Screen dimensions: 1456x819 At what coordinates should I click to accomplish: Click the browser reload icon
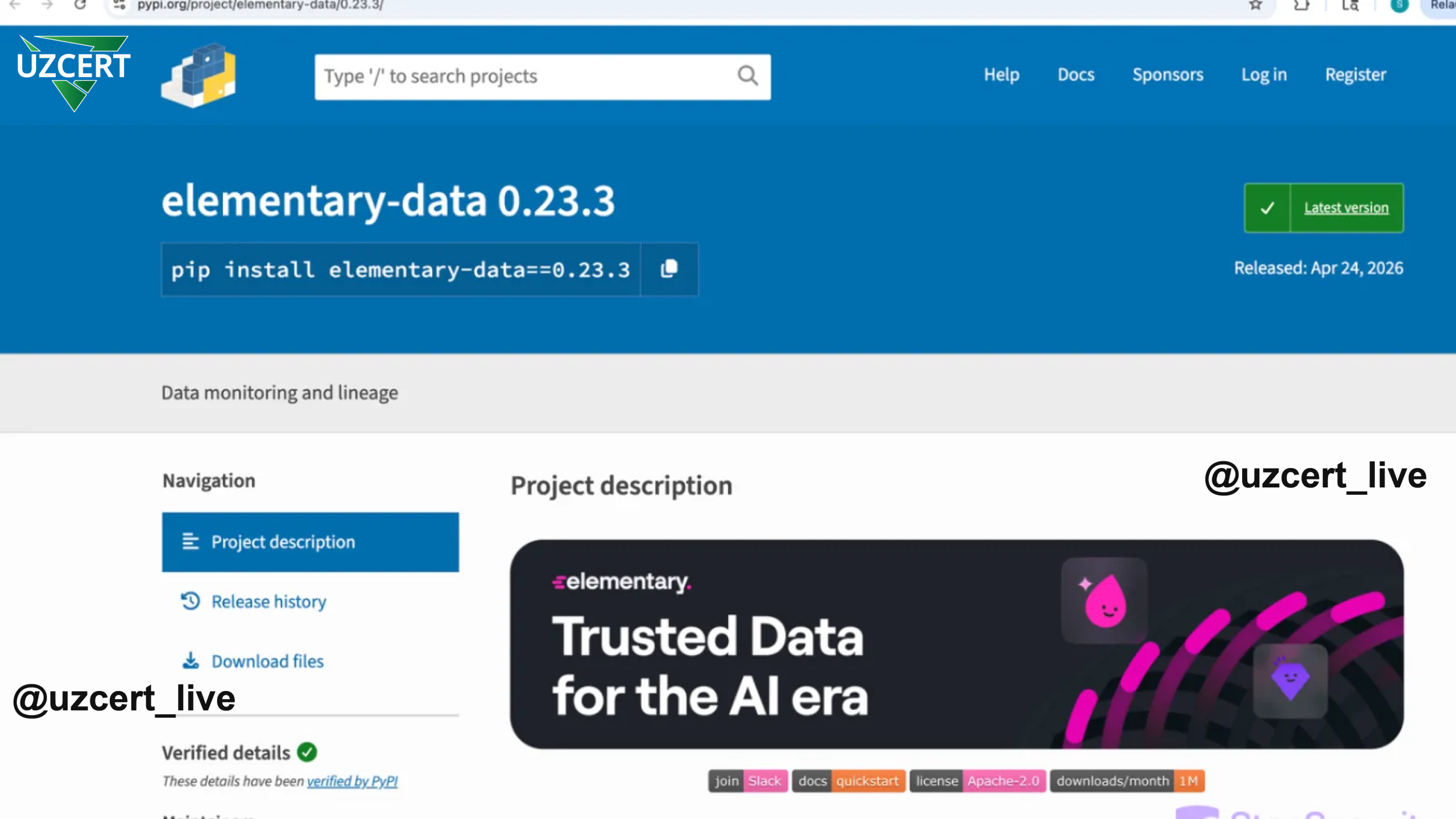pos(80,5)
